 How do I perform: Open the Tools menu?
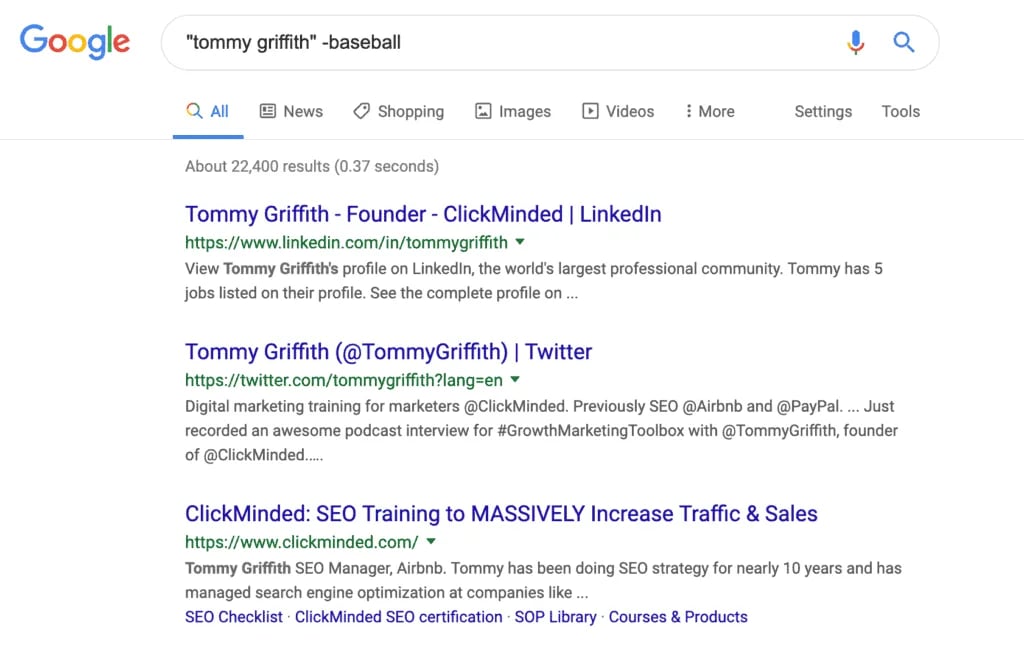(x=901, y=112)
